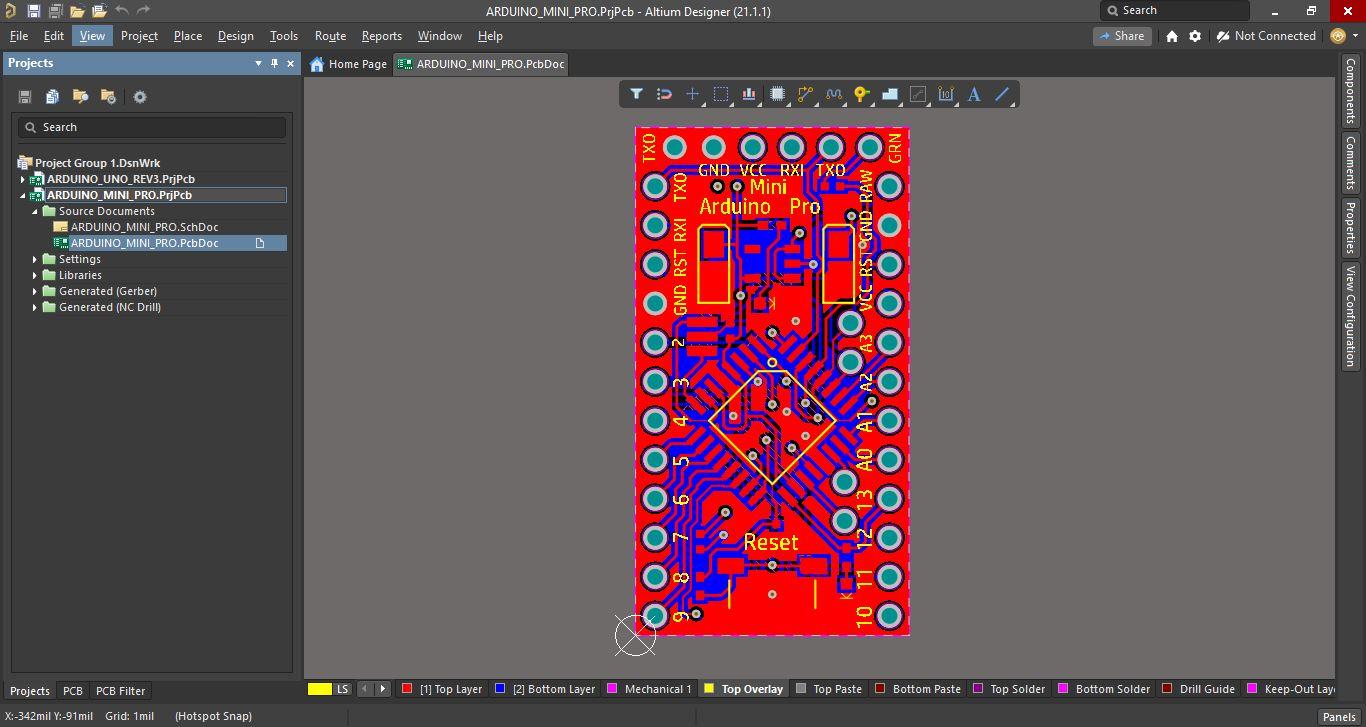Open the Projects panel dropdown arrow
The image size is (1366, 727).
point(258,63)
